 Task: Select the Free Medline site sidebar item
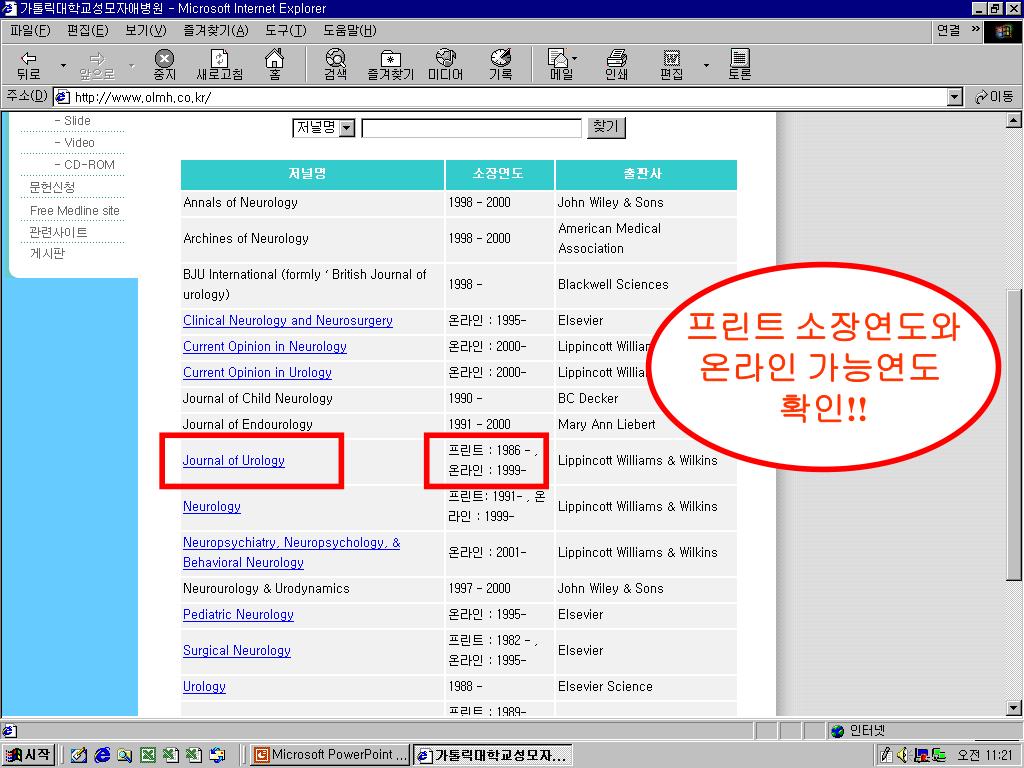point(74,210)
